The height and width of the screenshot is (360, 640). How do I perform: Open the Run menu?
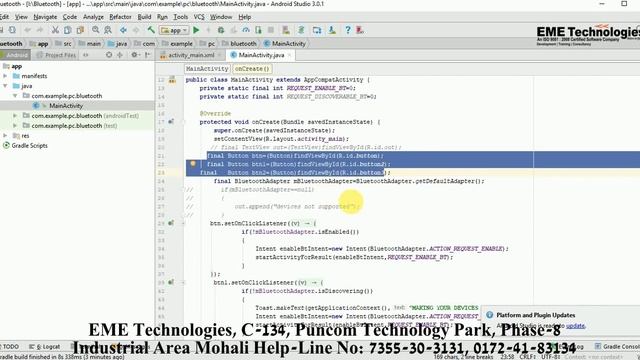[x=162, y=17]
